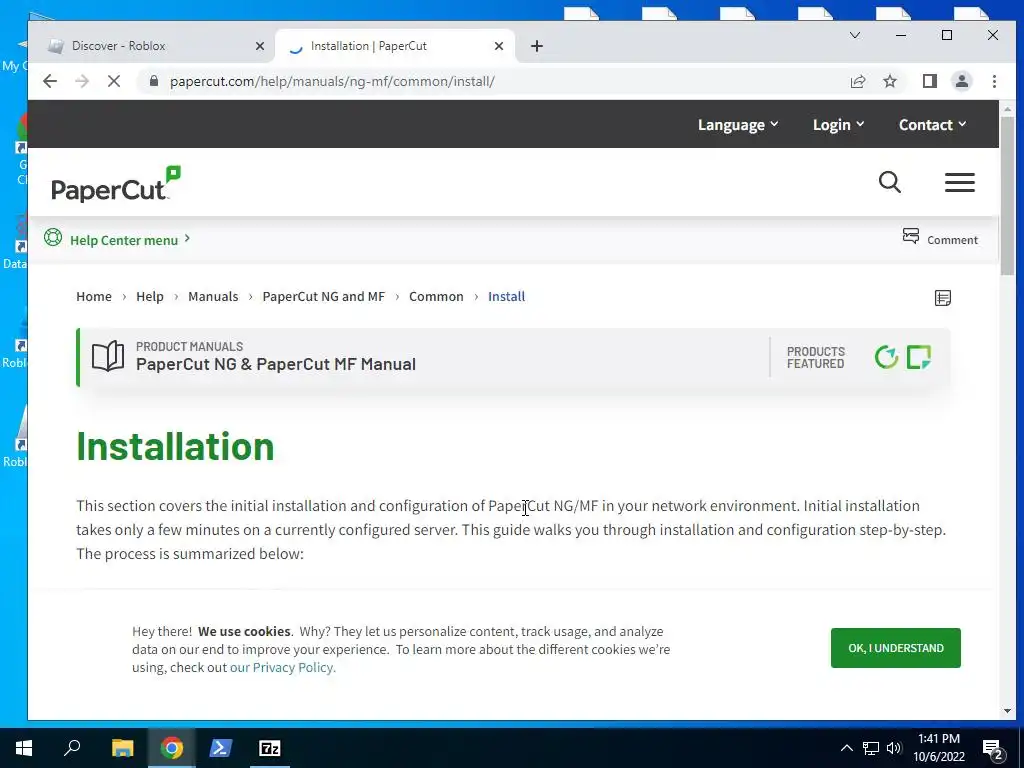Image resolution: width=1024 pixels, height=768 pixels.
Task: Select the Installation | PaperCut tab
Action: pos(395,46)
